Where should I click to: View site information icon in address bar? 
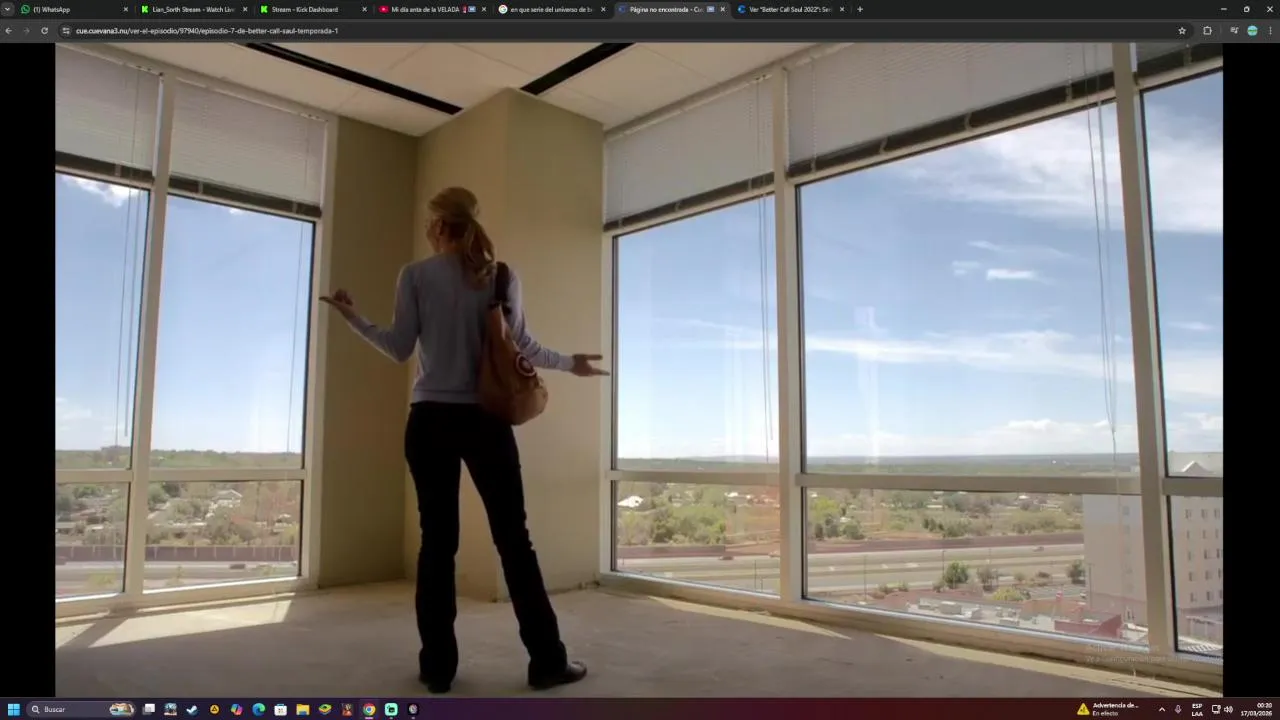coord(67,31)
